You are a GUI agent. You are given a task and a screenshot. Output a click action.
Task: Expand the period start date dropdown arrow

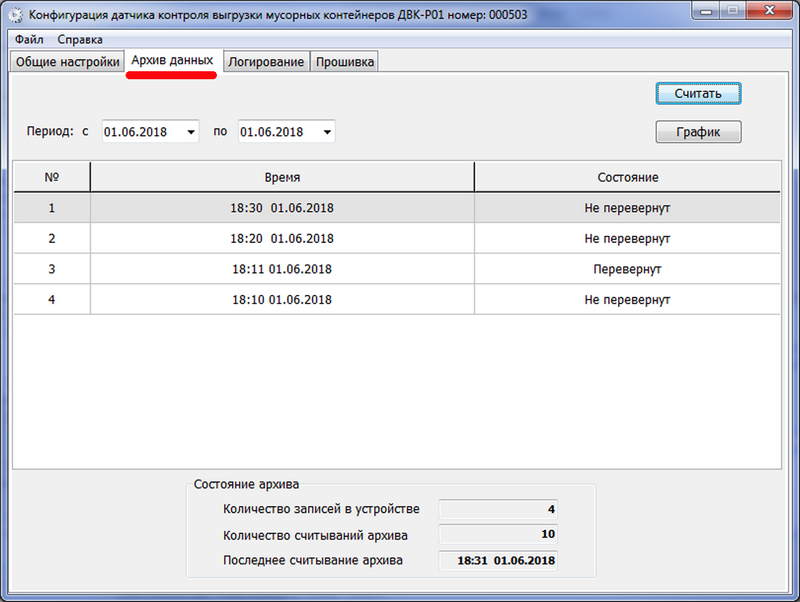(x=191, y=132)
